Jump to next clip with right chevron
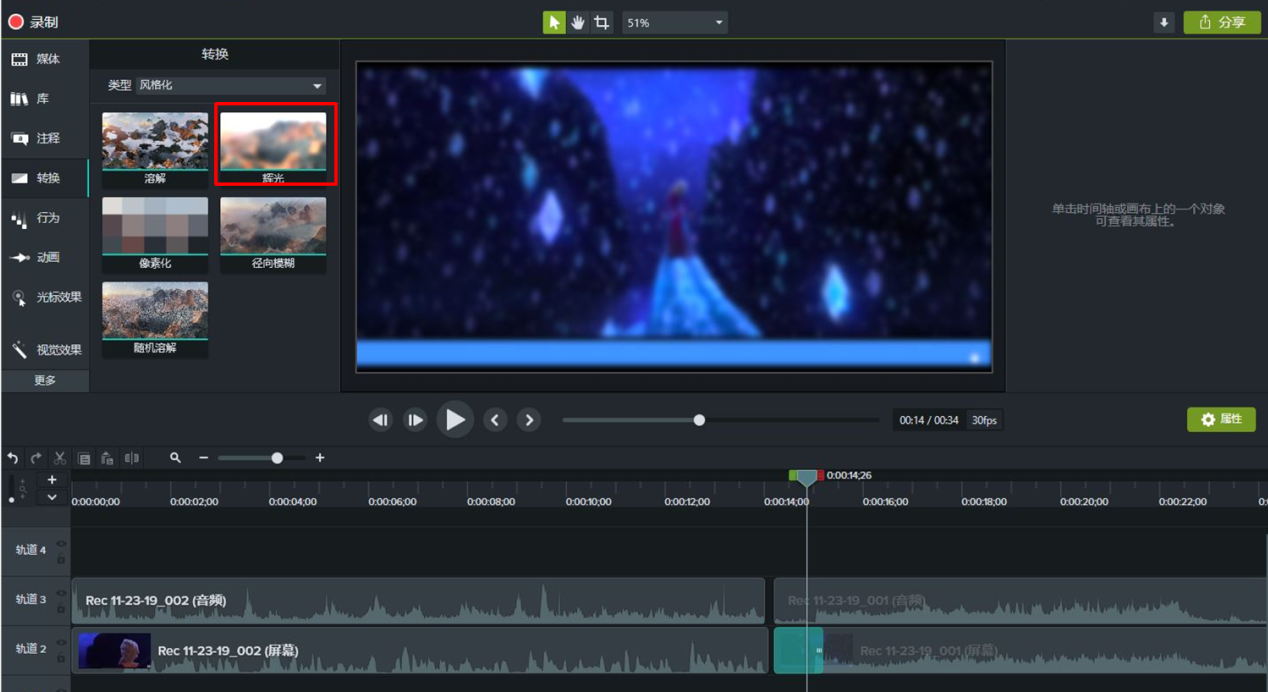The image size is (1268, 692). tap(529, 420)
